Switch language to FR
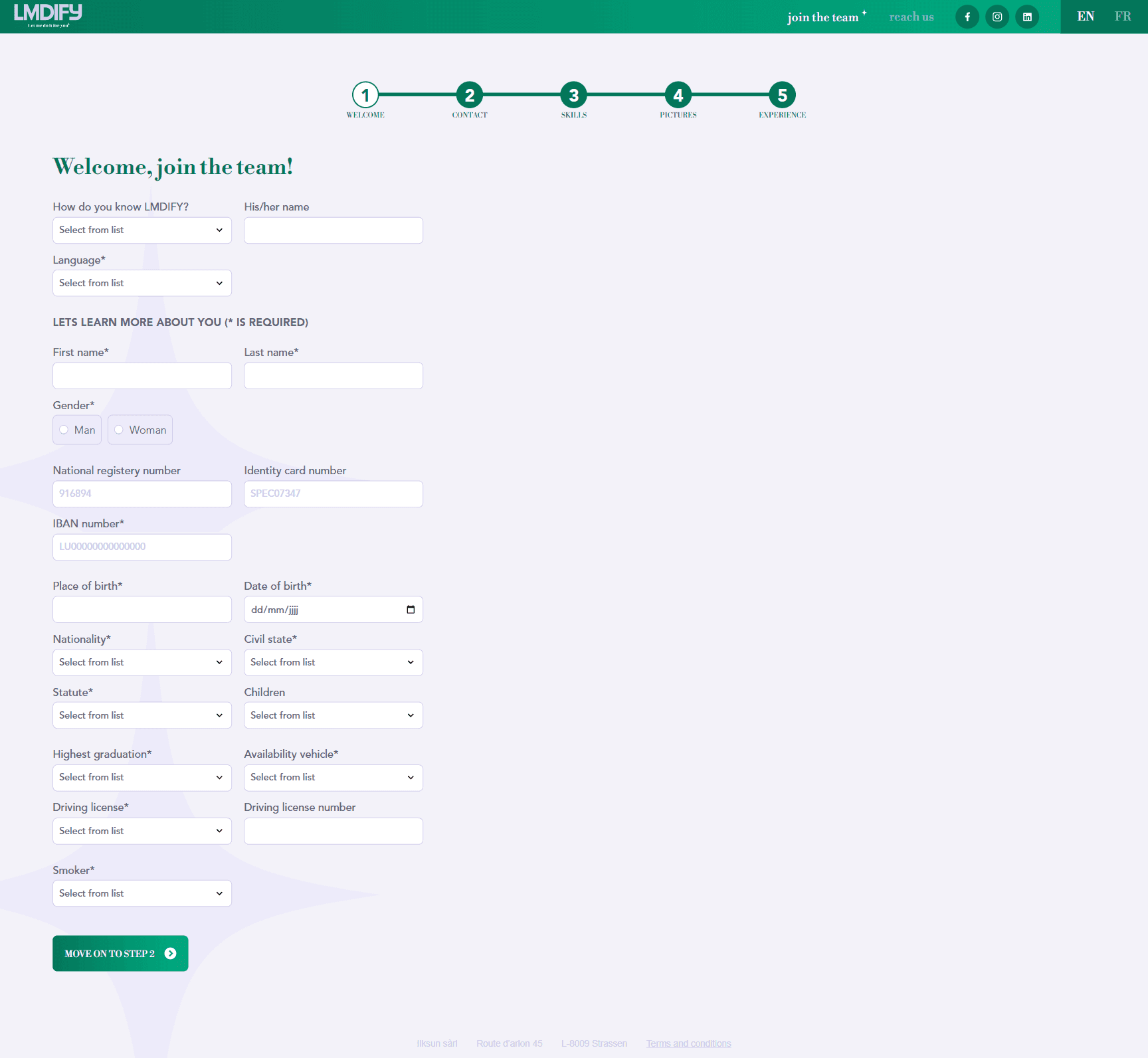The image size is (1148, 1058). coord(1122,16)
